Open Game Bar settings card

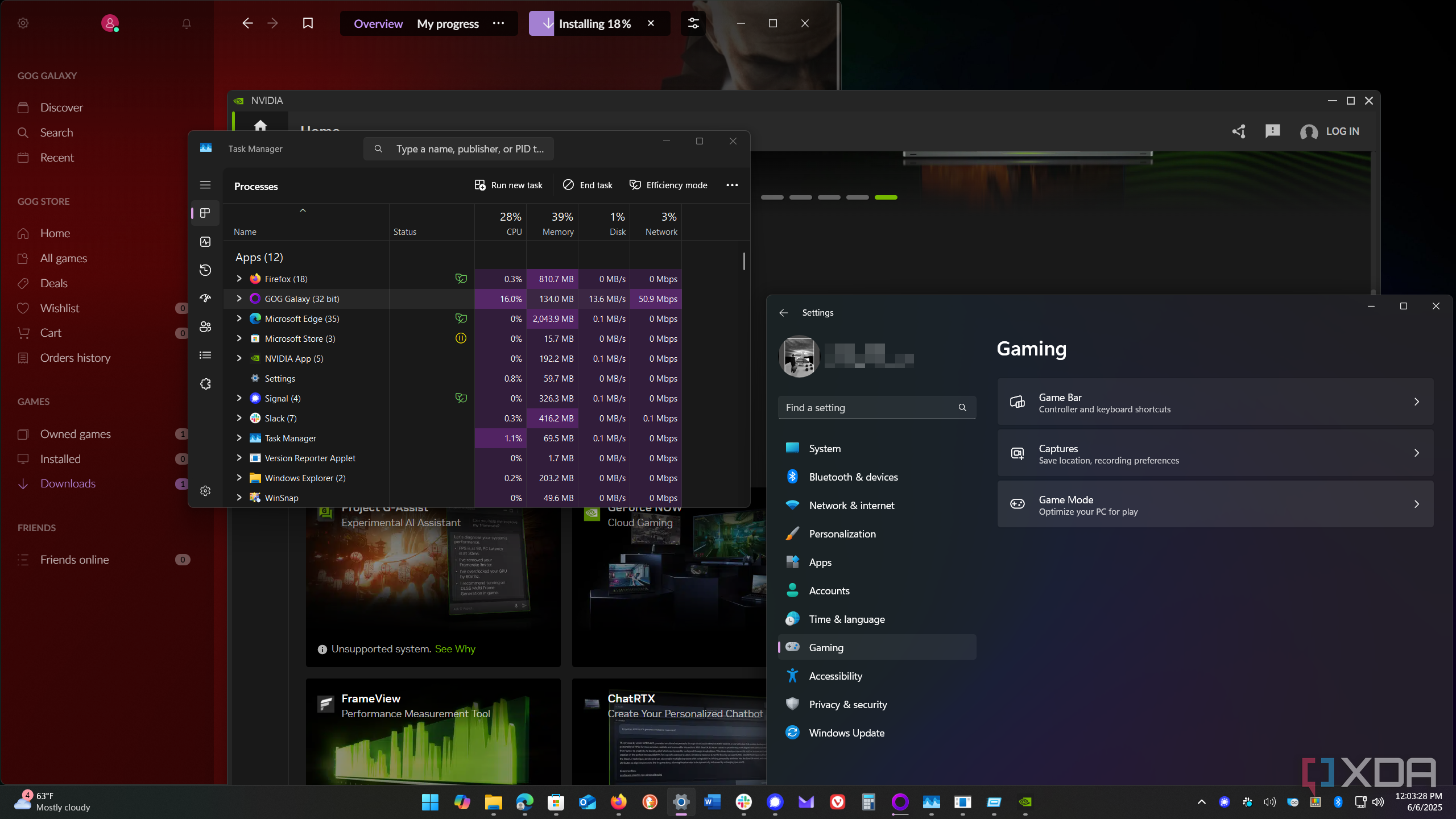1215,402
